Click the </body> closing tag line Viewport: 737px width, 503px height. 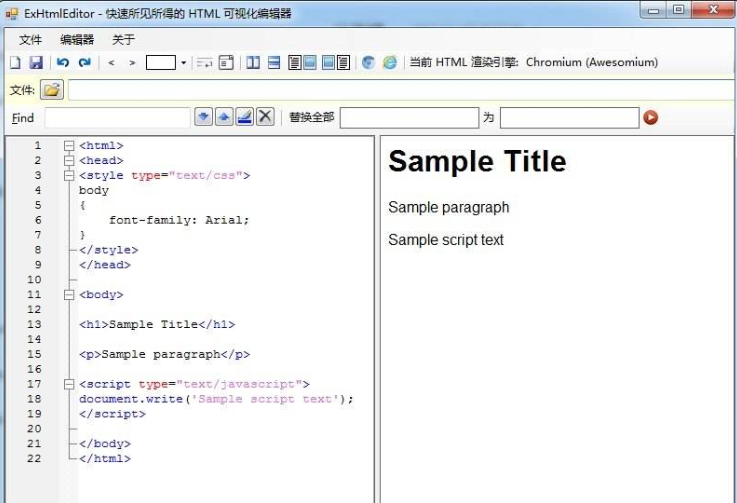105,444
